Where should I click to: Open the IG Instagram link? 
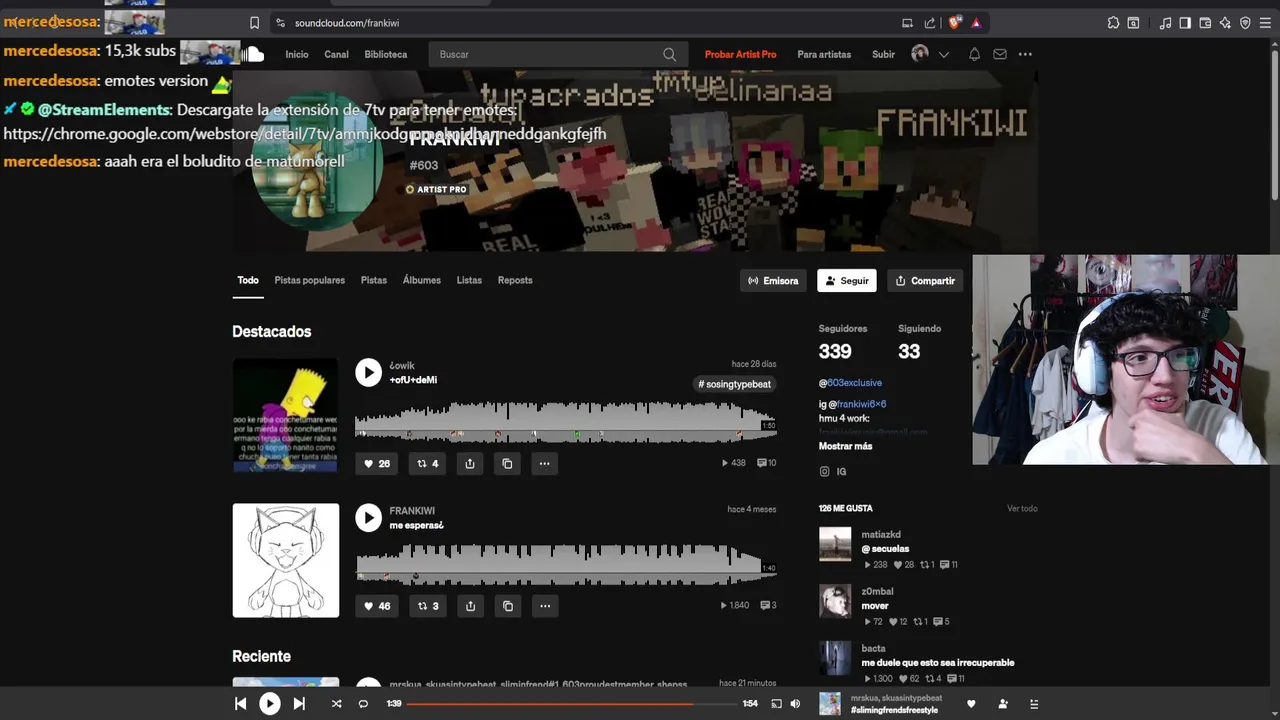click(833, 471)
